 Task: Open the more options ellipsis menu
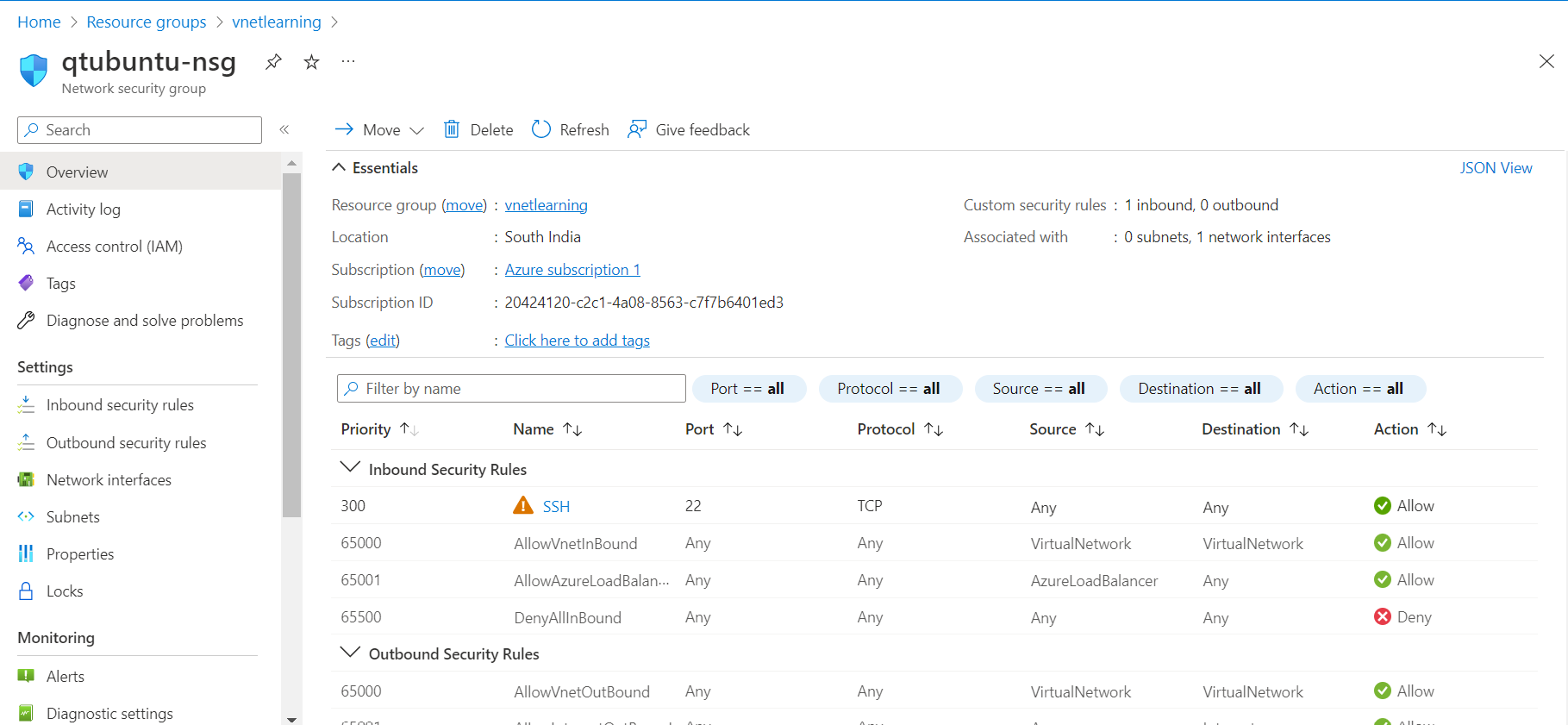[x=348, y=61]
